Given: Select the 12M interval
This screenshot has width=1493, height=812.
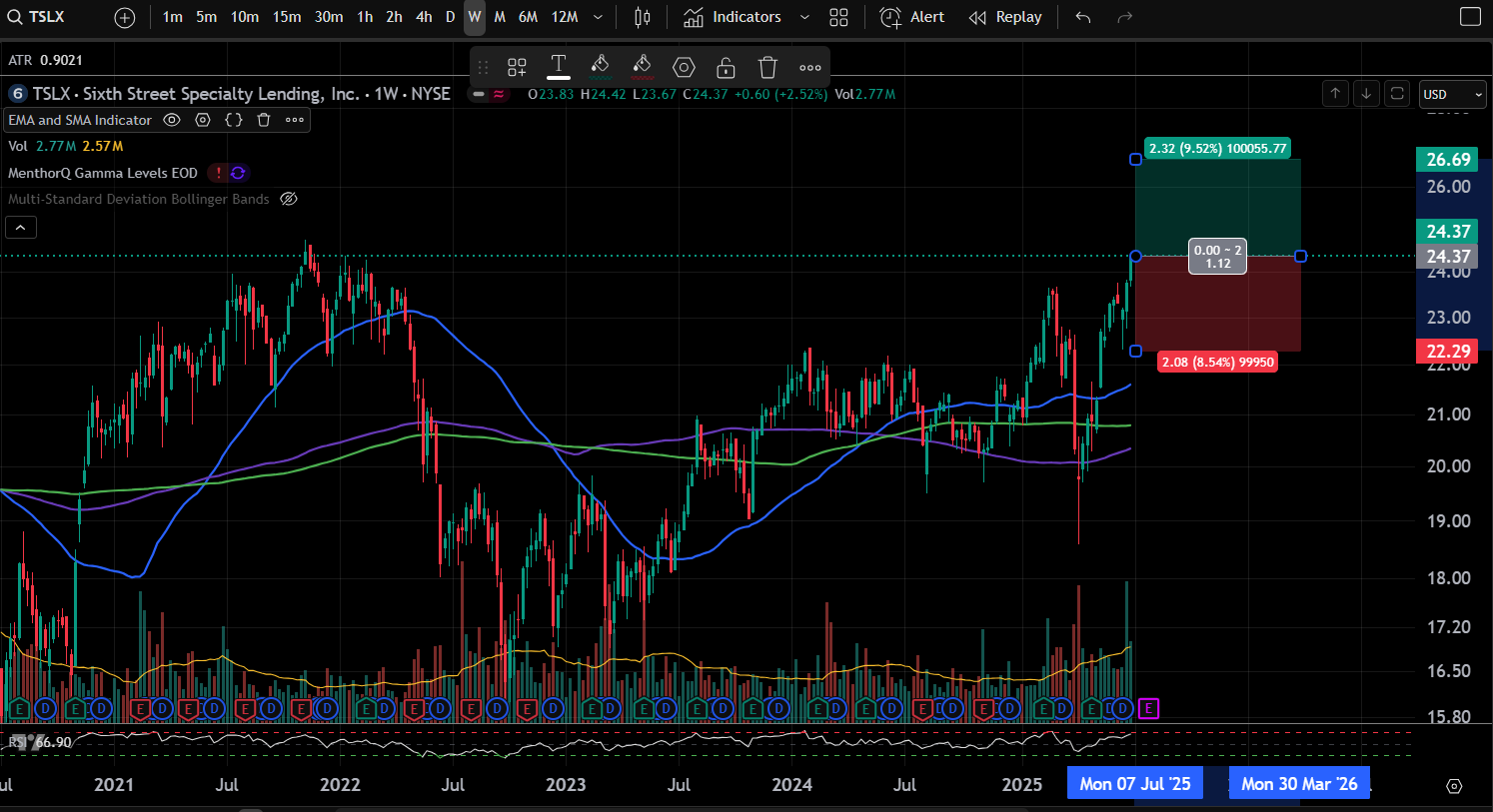Looking at the screenshot, I should (565, 17).
